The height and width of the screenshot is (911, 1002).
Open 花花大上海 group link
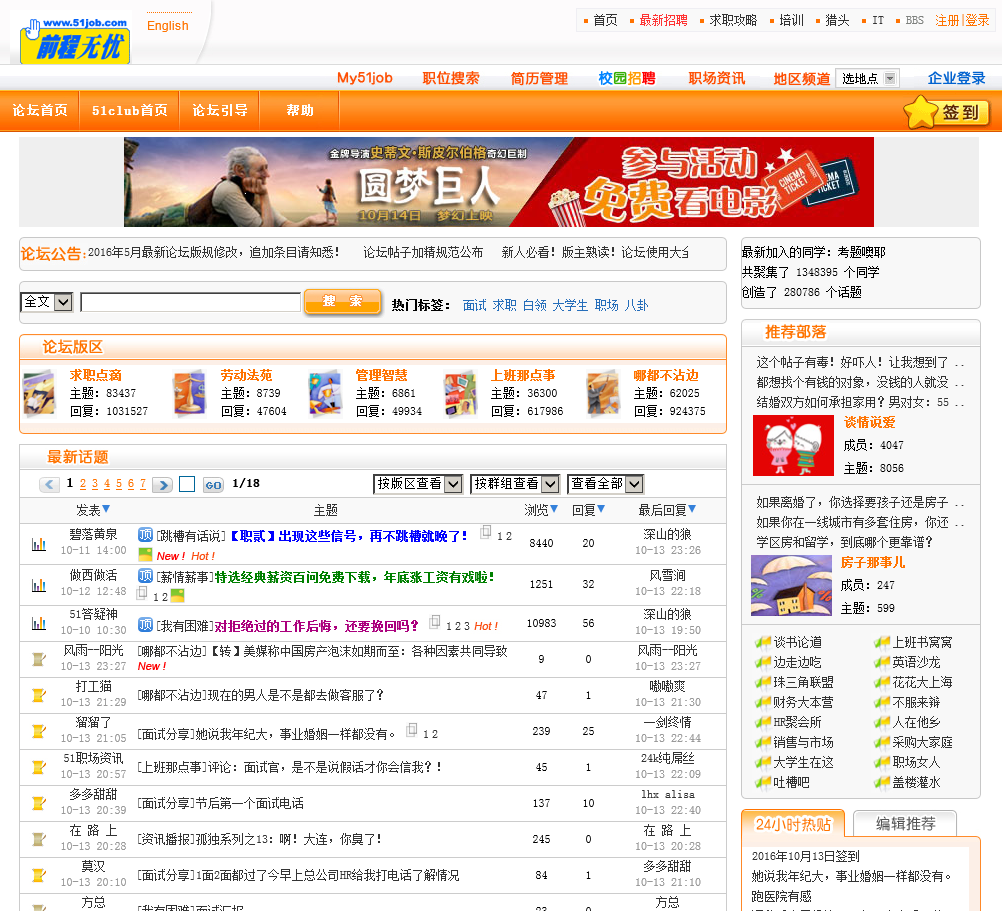pyautogui.click(x=922, y=682)
